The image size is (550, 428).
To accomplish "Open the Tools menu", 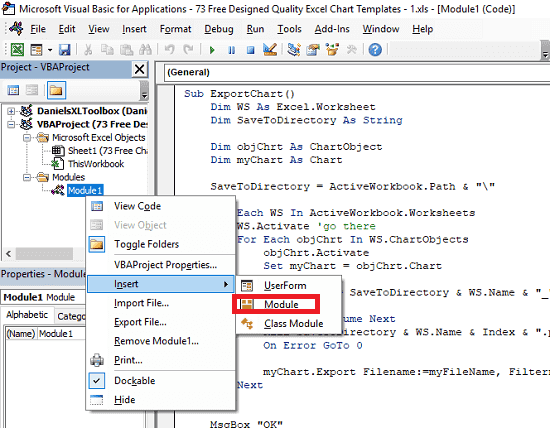I will point(289,29).
